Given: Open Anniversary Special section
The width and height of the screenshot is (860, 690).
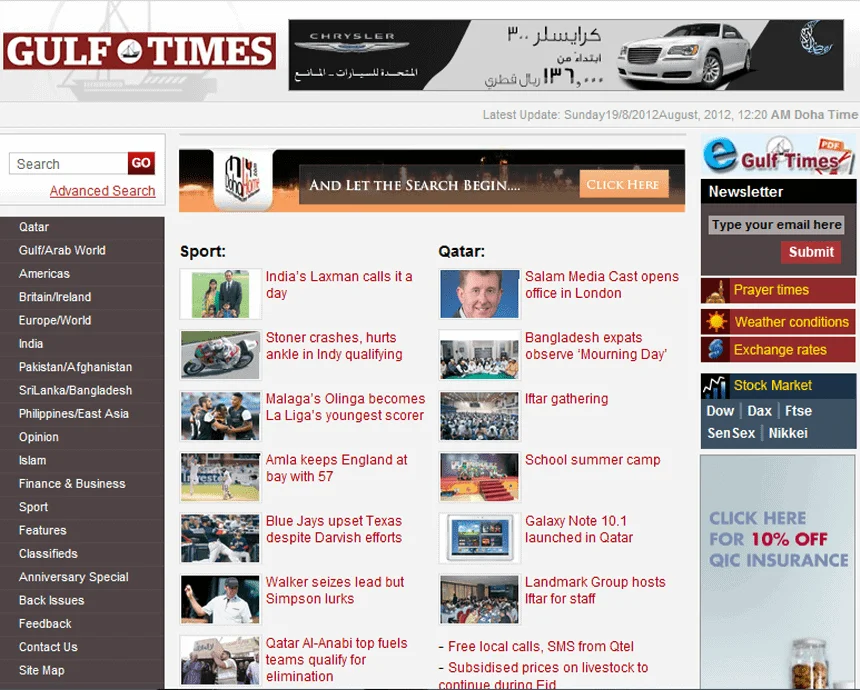Looking at the screenshot, I should click(x=73, y=577).
